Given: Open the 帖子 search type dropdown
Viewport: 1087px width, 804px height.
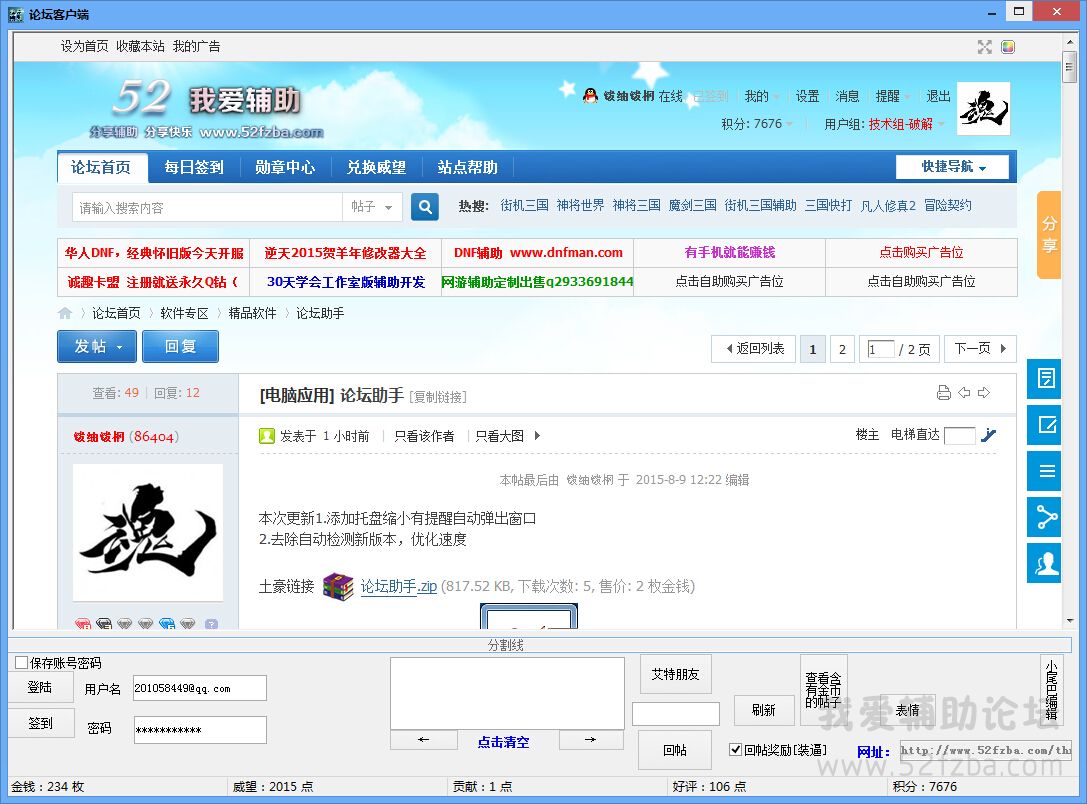Looking at the screenshot, I should 372,207.
